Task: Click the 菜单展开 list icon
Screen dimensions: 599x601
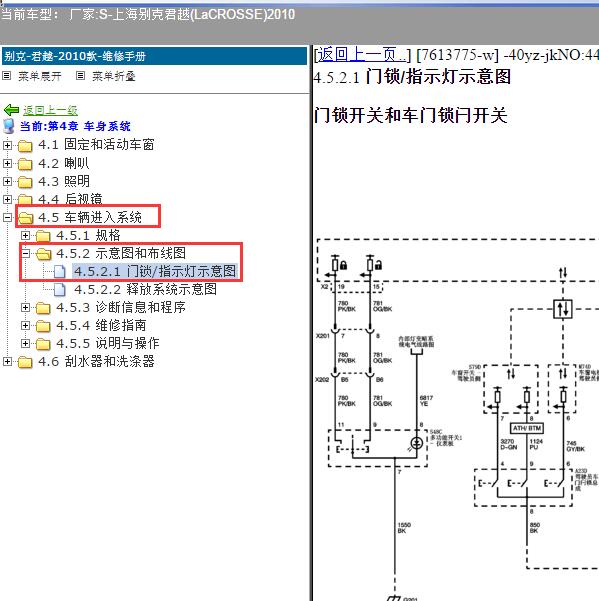Action: (7, 76)
